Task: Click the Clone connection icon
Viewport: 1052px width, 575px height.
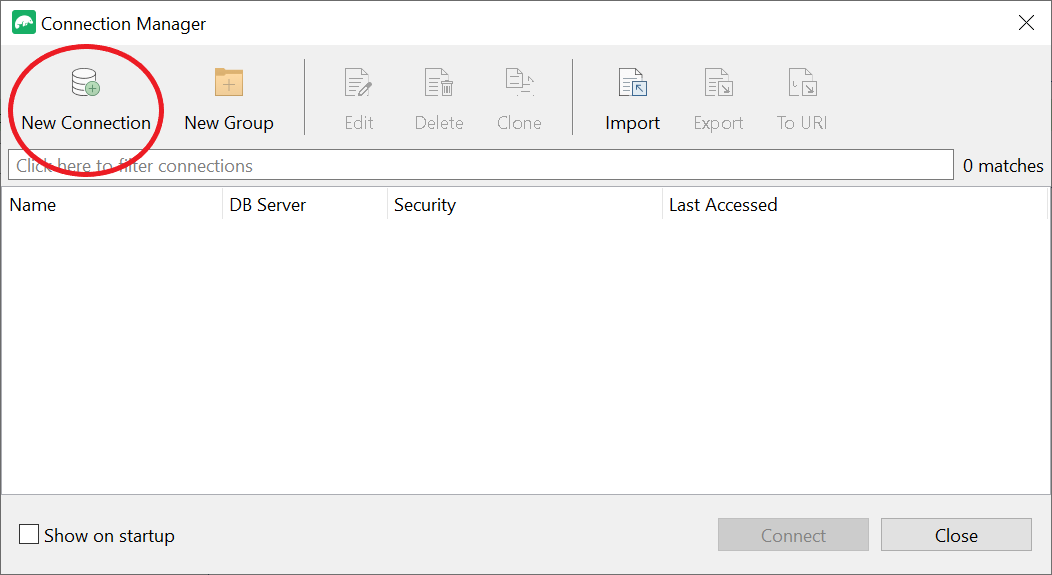Action: [x=519, y=83]
